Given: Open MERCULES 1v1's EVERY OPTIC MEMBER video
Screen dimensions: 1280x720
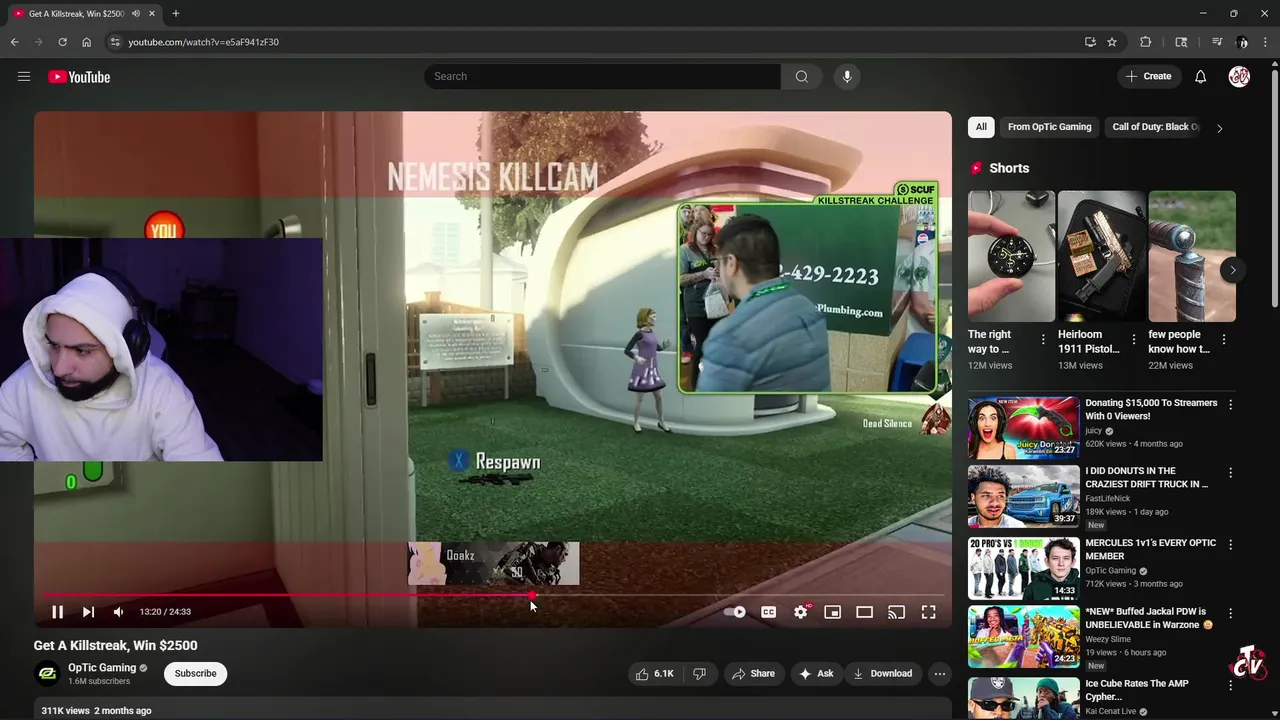Looking at the screenshot, I should pyautogui.click(x=1023, y=568).
